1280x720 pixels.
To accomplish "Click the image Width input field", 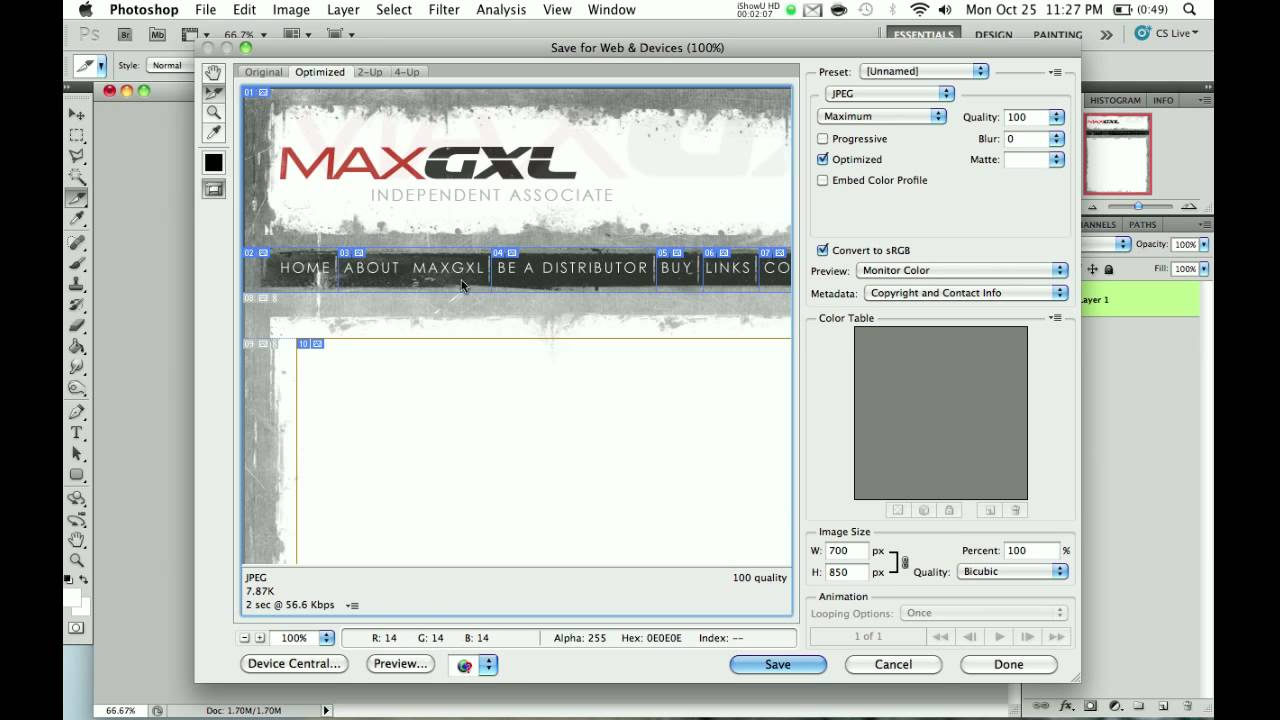I will tap(847, 550).
